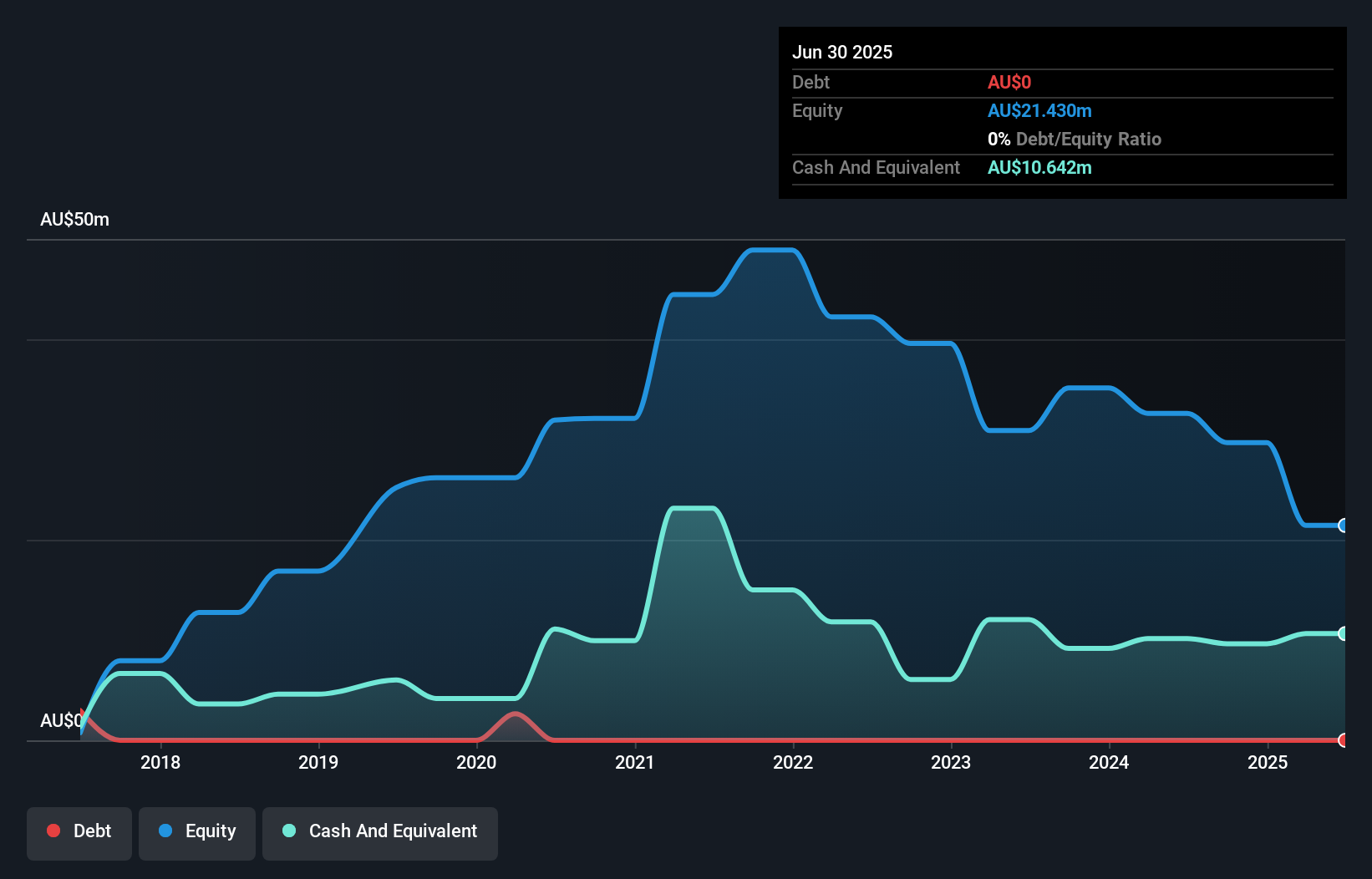This screenshot has width=1372, height=879.
Task: Click the red Debt legend dot
Action: (53, 831)
